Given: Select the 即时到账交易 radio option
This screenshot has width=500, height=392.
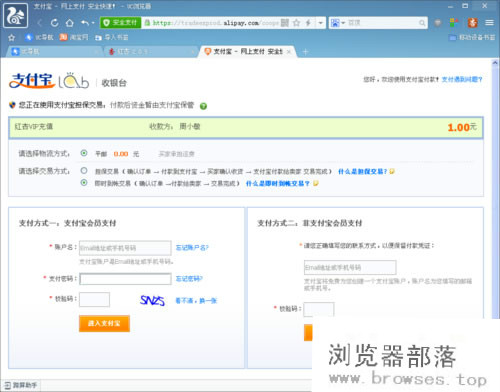Looking at the screenshot, I should (x=84, y=183).
